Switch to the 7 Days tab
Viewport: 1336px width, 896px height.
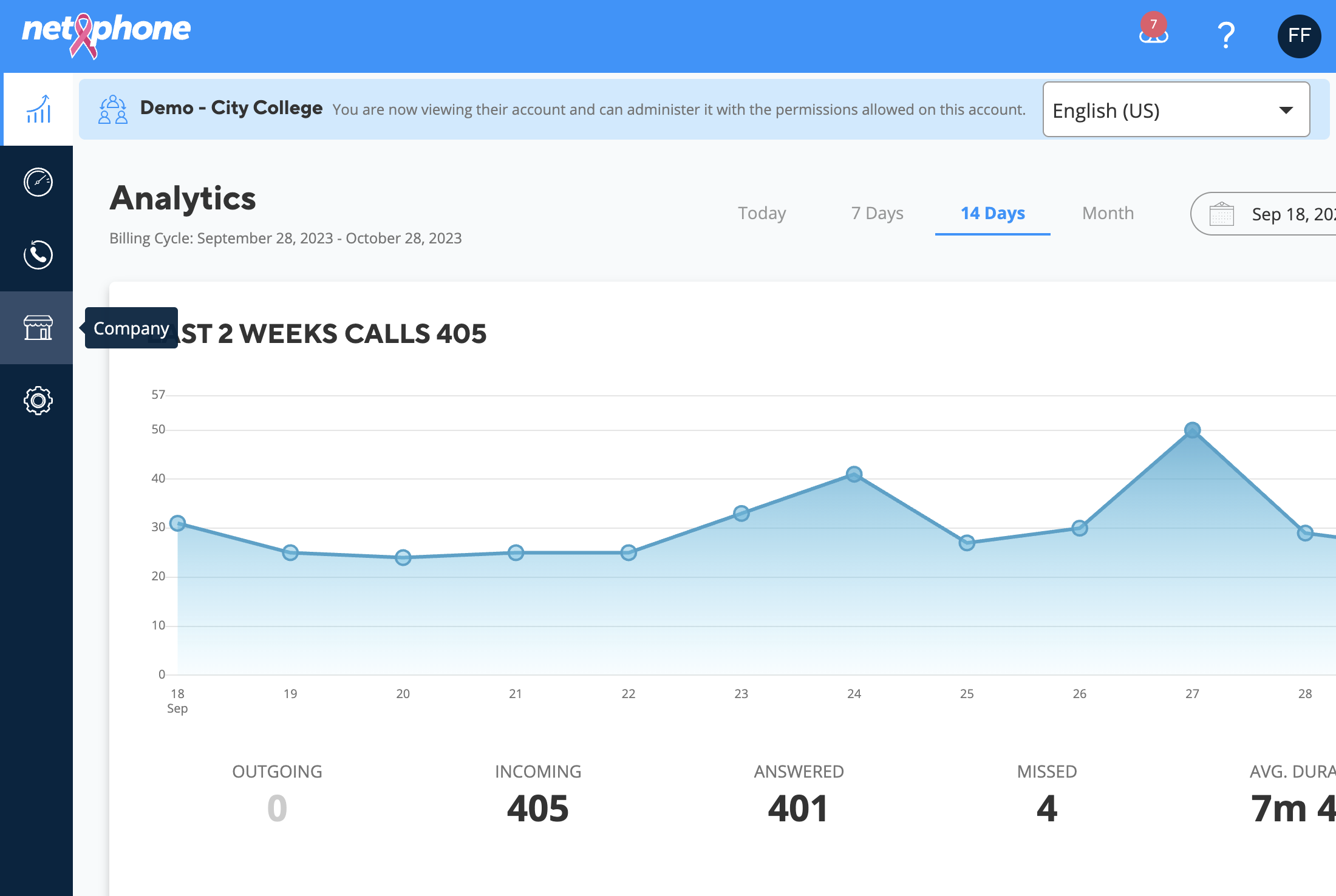tap(877, 213)
